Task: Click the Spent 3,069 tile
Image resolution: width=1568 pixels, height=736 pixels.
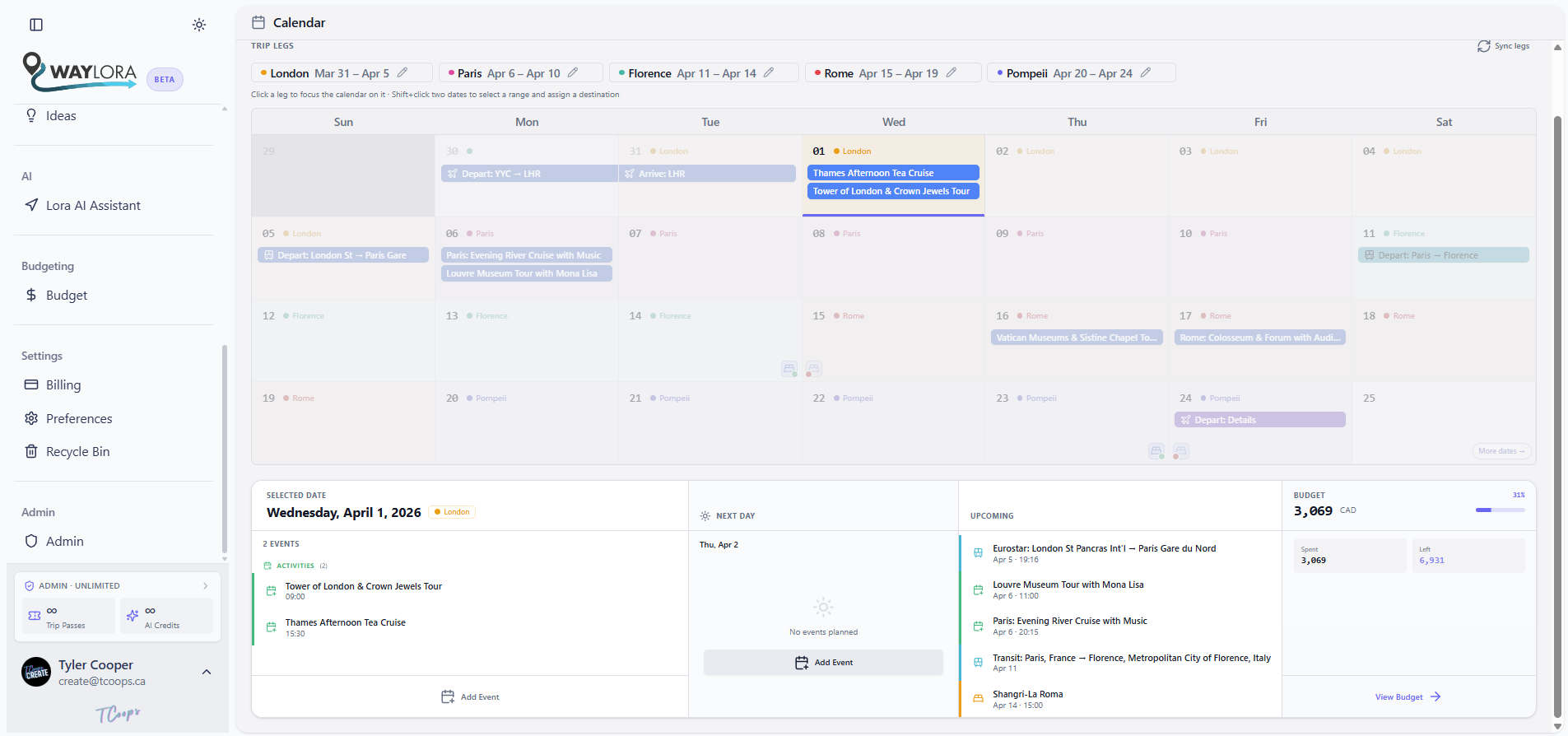Action: pos(1350,556)
